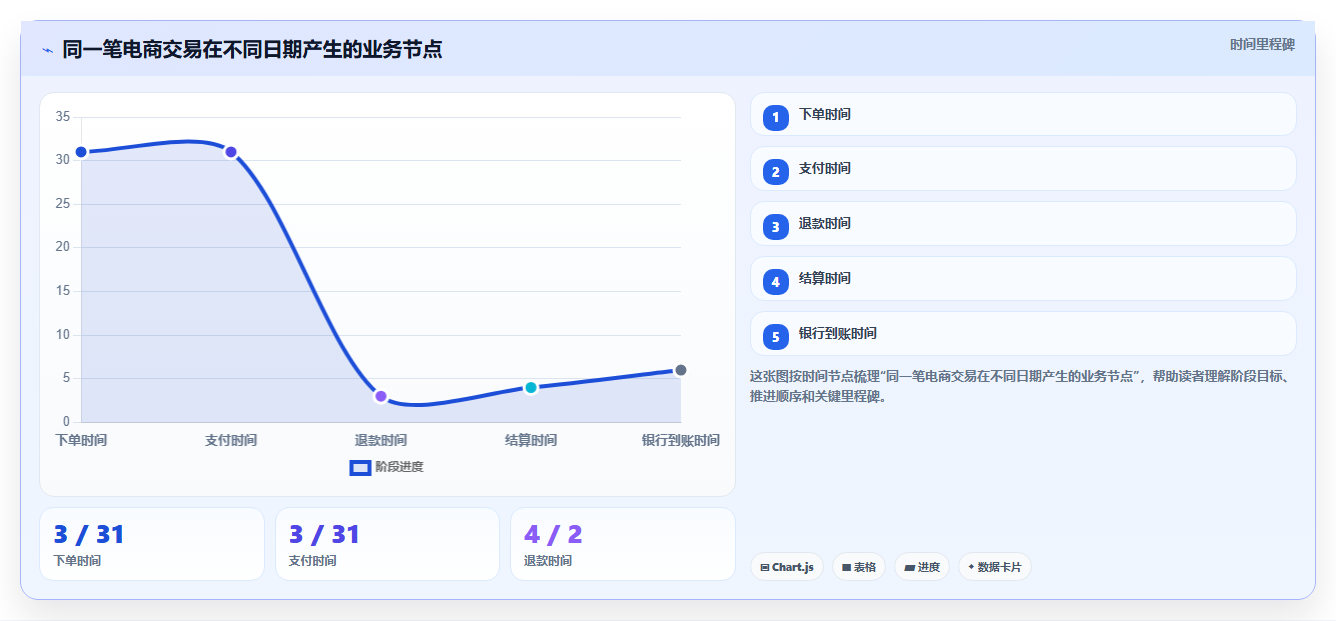Click the 下单时间 x-axis label
Screen dimensions: 1336x621
coord(81,440)
